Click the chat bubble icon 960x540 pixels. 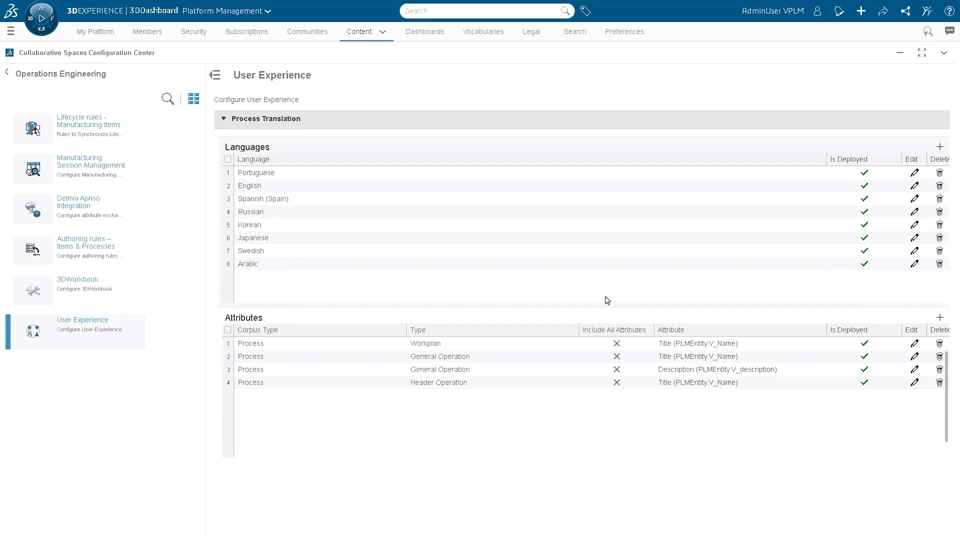click(x=950, y=31)
